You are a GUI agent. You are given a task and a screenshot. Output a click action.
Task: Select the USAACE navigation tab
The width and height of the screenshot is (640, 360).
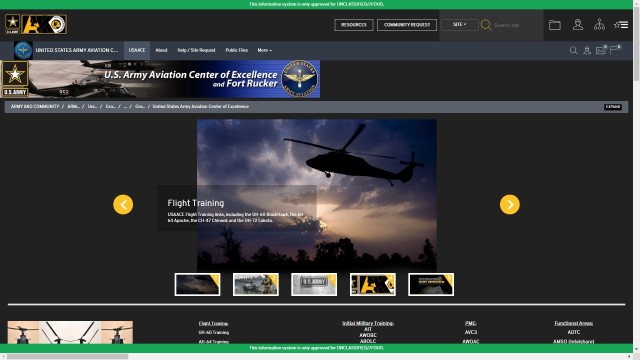[x=137, y=50]
